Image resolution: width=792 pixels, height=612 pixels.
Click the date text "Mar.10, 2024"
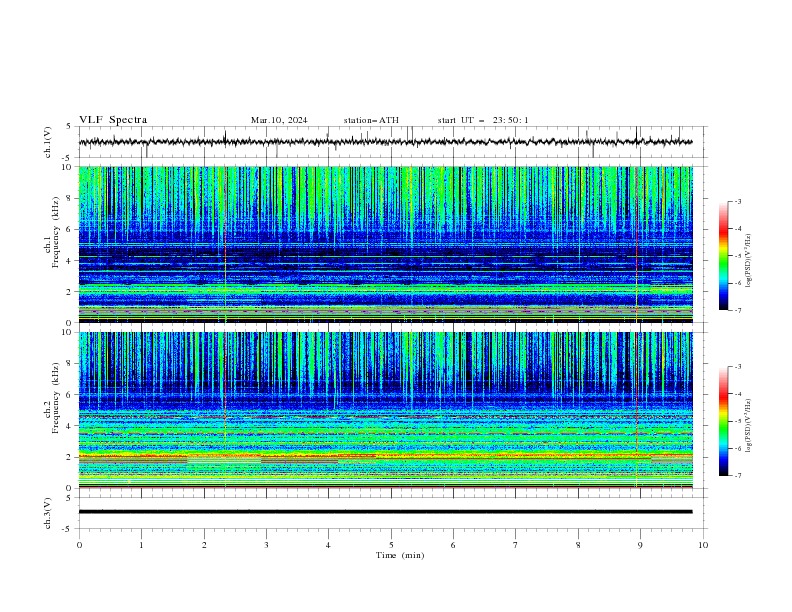[x=279, y=120]
